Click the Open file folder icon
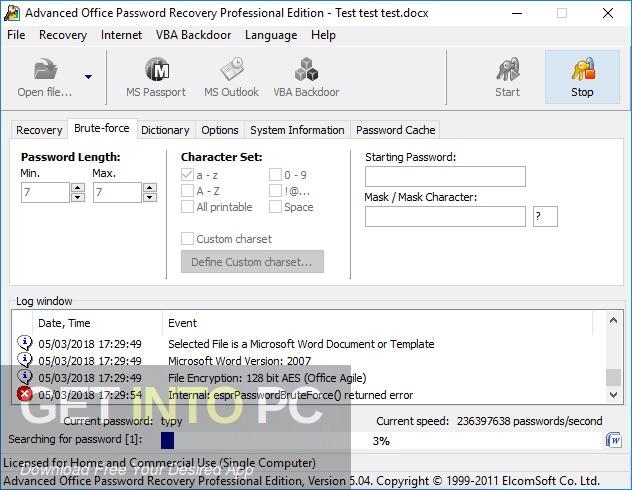Image resolution: width=632 pixels, height=490 pixels. point(45,69)
